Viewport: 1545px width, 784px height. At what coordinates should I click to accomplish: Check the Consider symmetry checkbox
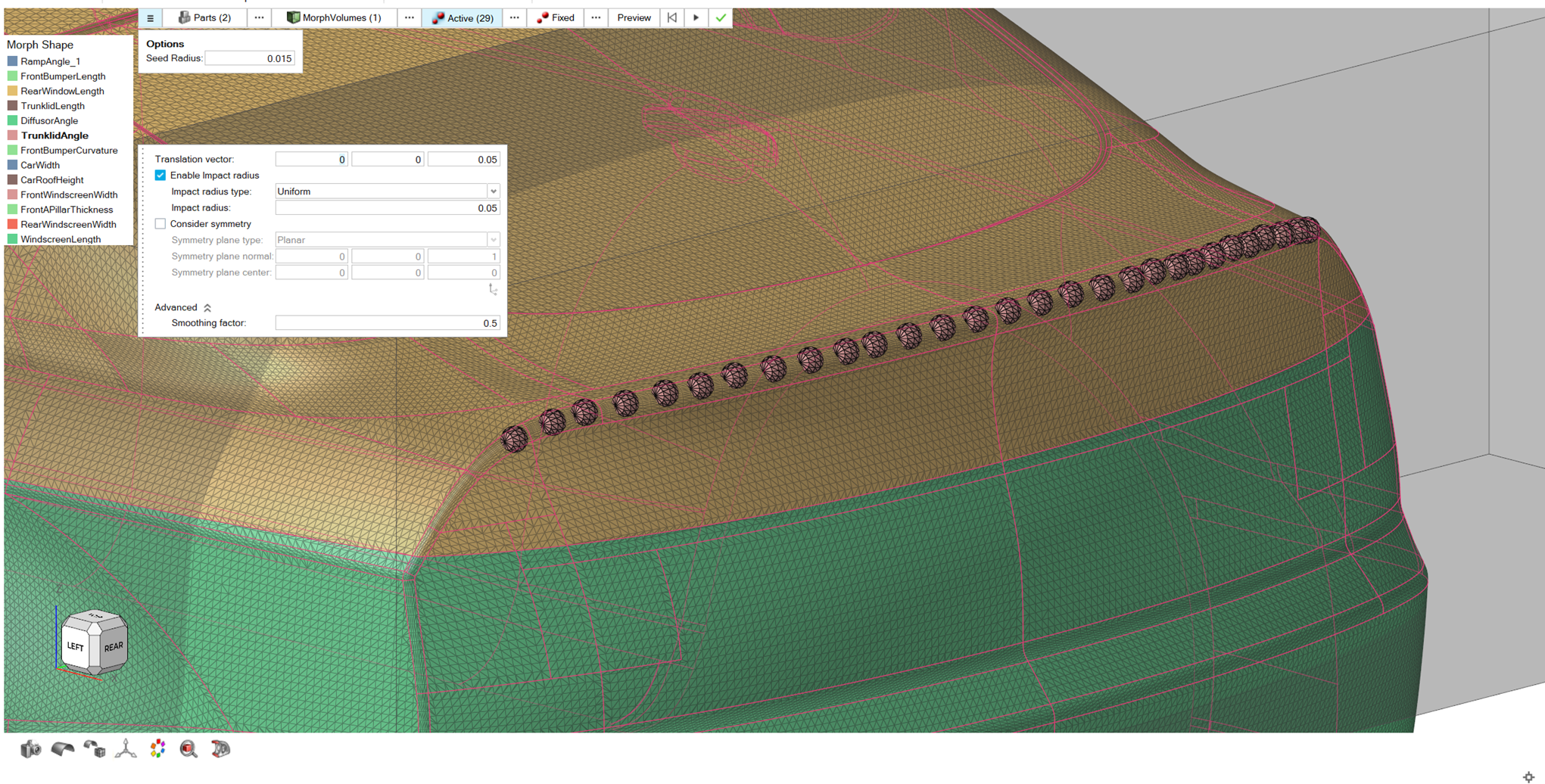160,224
